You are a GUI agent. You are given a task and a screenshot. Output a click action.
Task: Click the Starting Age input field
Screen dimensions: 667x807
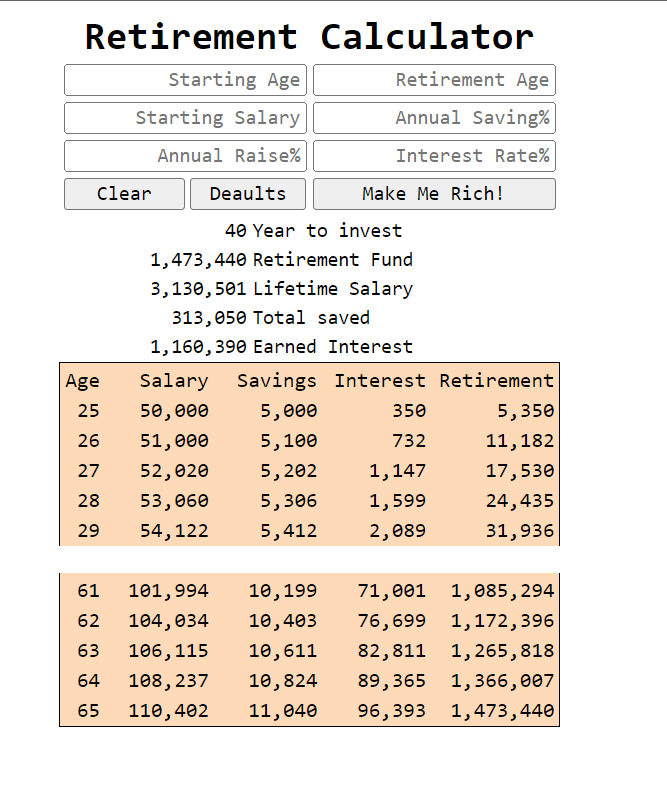[x=185, y=80]
